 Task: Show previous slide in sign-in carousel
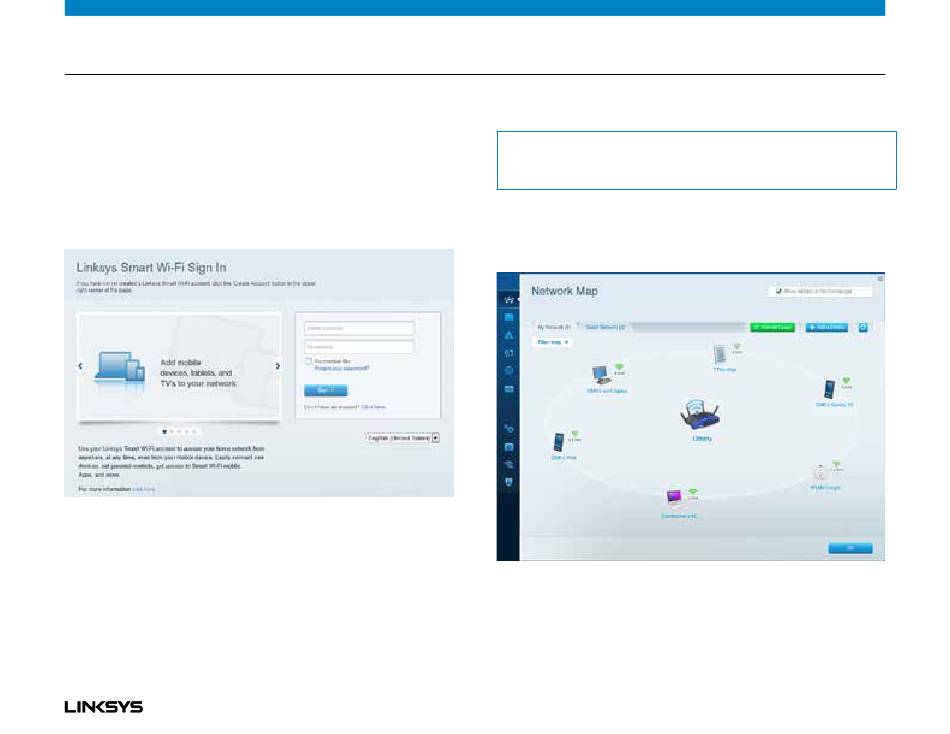click(x=81, y=366)
